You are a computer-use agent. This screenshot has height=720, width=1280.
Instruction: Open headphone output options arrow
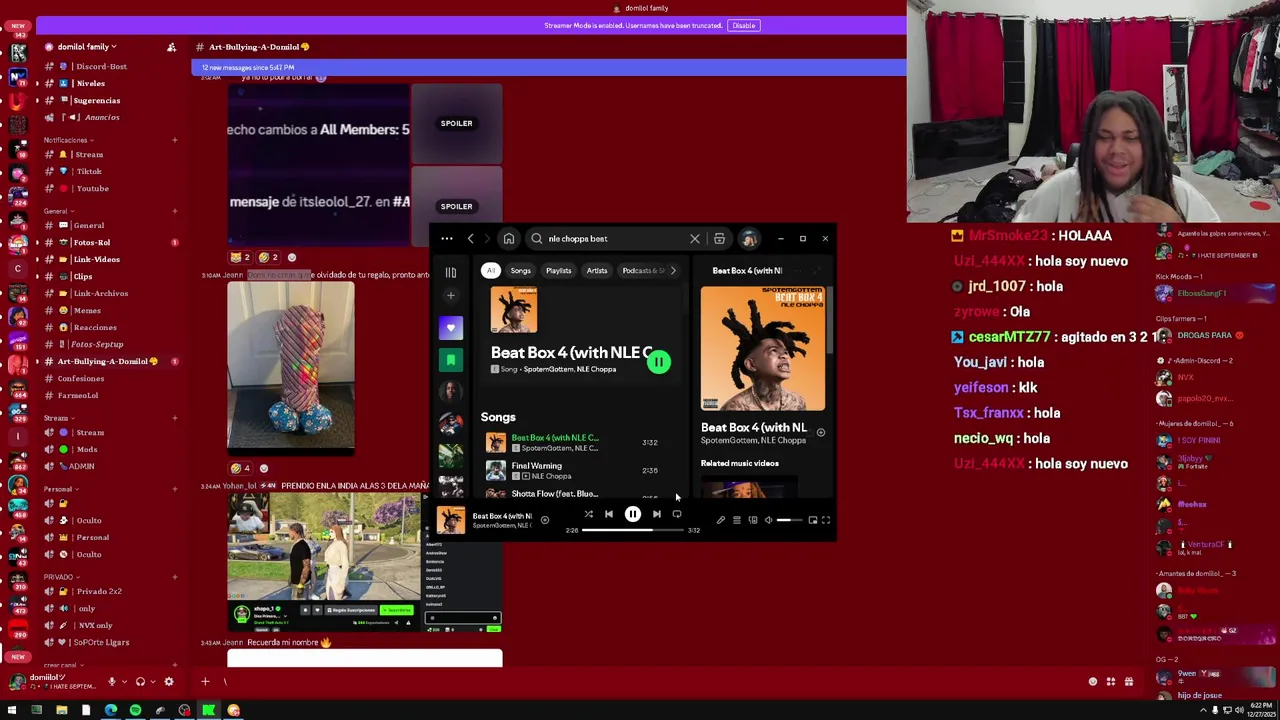(x=152, y=682)
